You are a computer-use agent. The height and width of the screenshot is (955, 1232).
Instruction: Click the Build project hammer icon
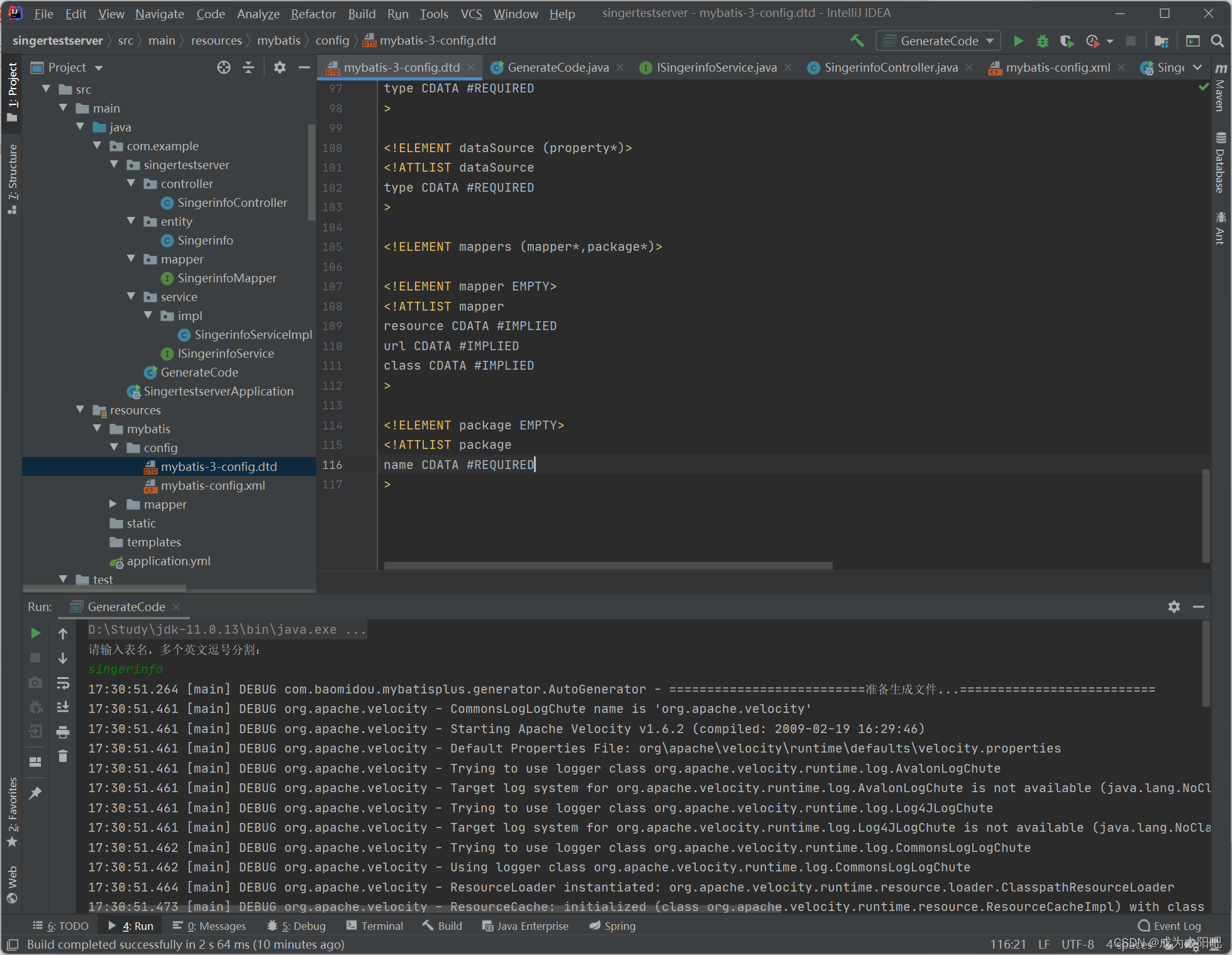pyautogui.click(x=857, y=41)
